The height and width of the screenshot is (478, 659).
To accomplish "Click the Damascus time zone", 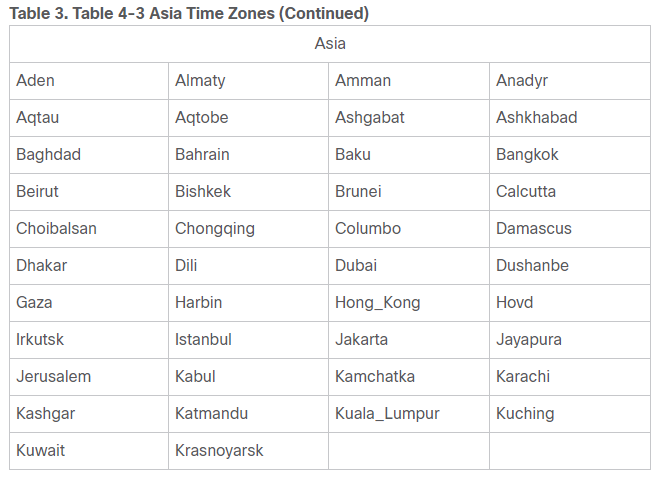I will [x=534, y=229].
